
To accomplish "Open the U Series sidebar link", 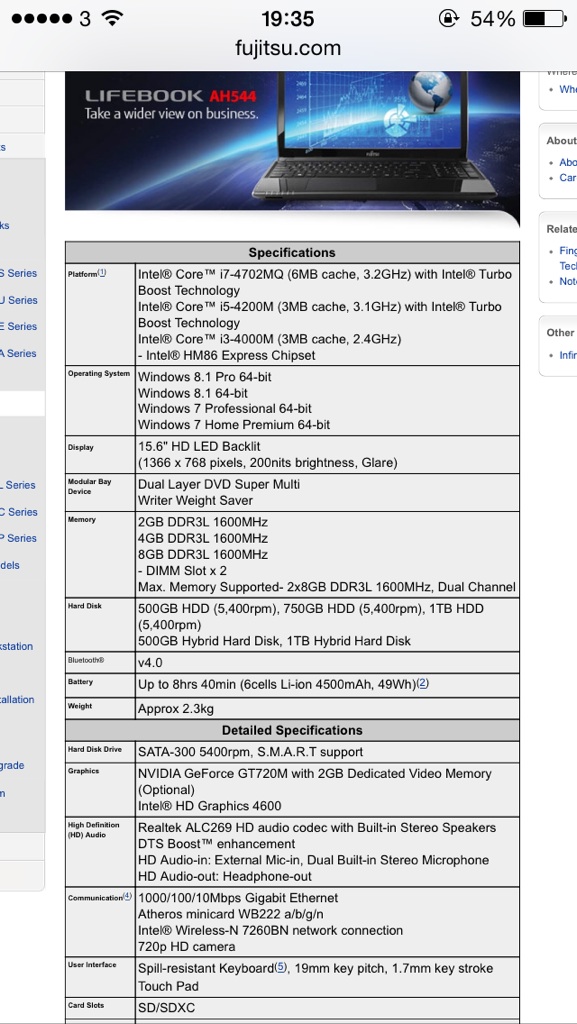I will pyautogui.click(x=18, y=300).
